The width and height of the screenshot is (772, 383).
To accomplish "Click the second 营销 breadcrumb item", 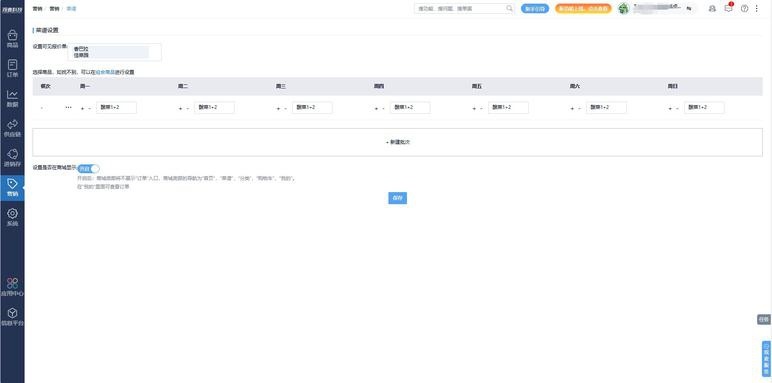I will coord(54,8).
